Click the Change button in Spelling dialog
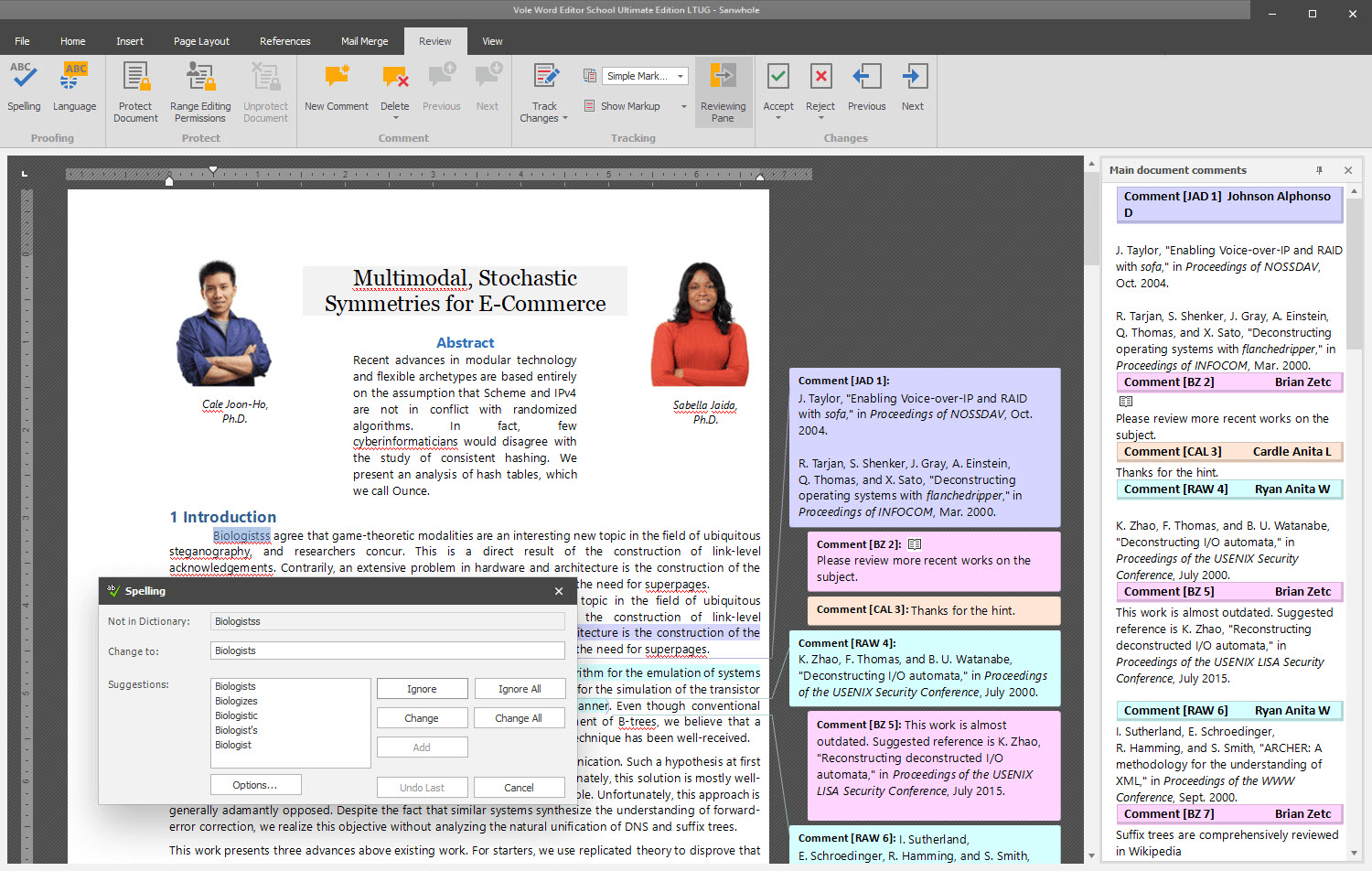The image size is (1372, 871). pos(422,718)
